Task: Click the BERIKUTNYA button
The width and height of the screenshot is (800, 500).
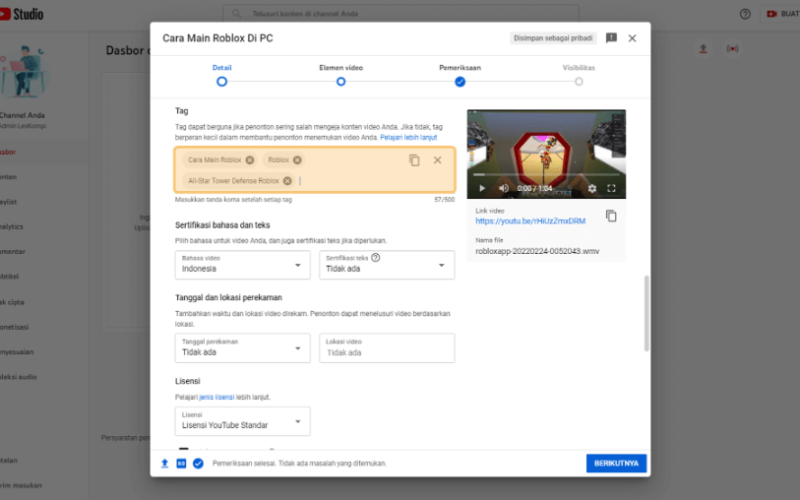Action: (x=616, y=463)
